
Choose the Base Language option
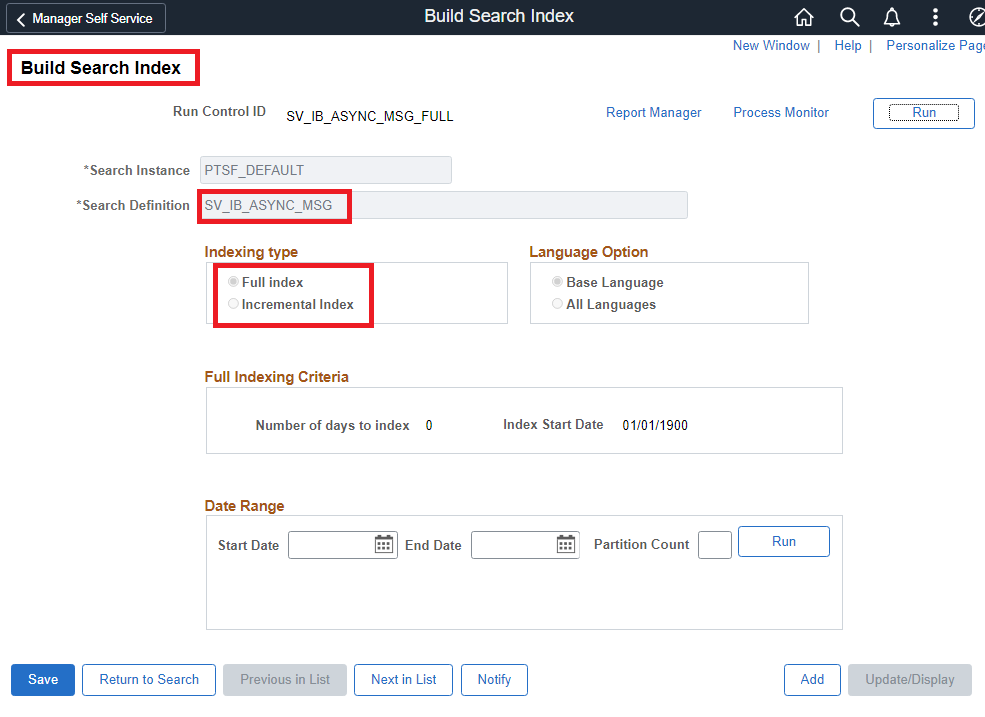click(558, 282)
